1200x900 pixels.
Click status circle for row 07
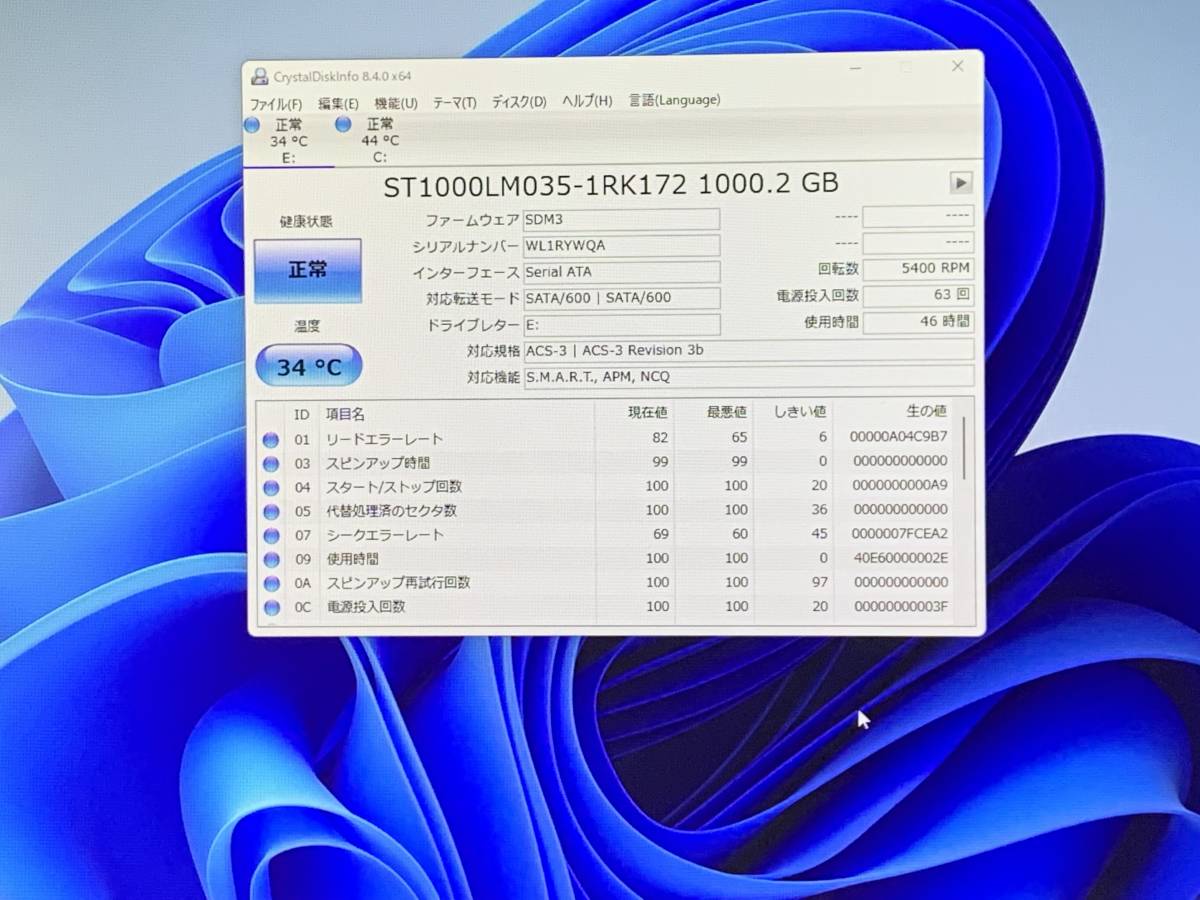tap(271, 536)
